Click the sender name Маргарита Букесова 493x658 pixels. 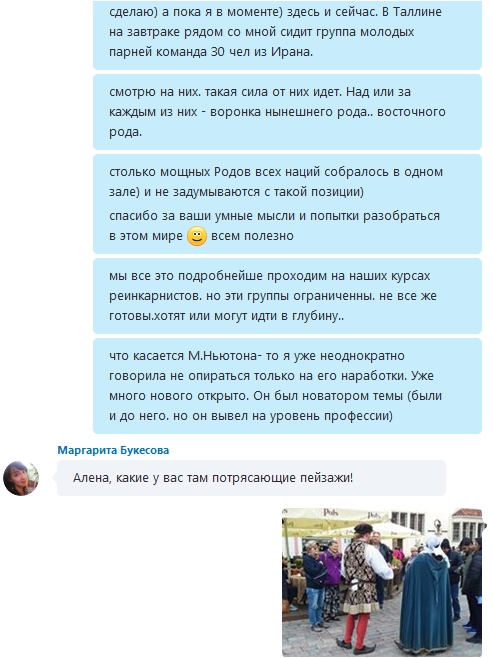(x=113, y=450)
